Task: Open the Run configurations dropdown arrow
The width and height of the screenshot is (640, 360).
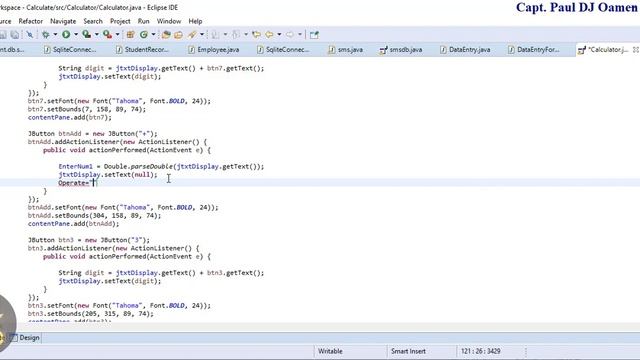Action: point(76,35)
